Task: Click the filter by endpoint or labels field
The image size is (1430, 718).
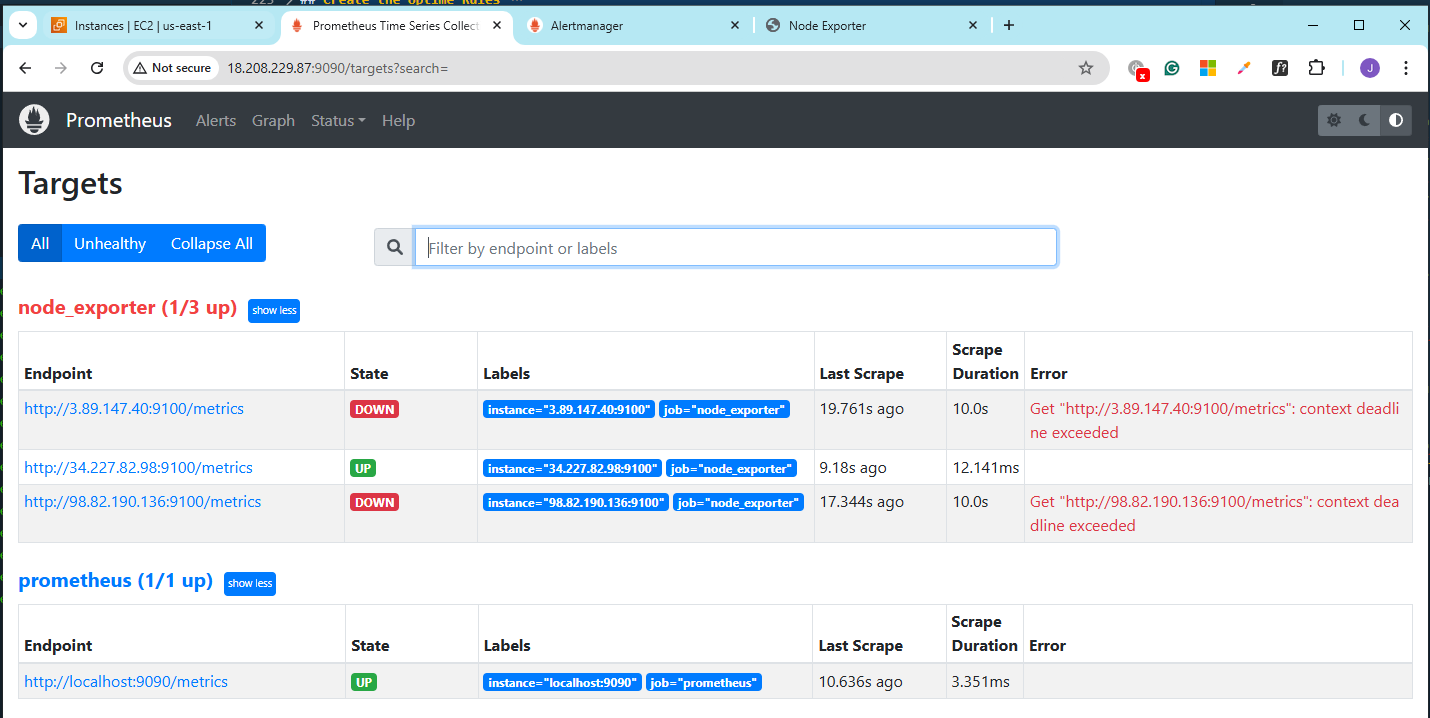Action: [736, 248]
